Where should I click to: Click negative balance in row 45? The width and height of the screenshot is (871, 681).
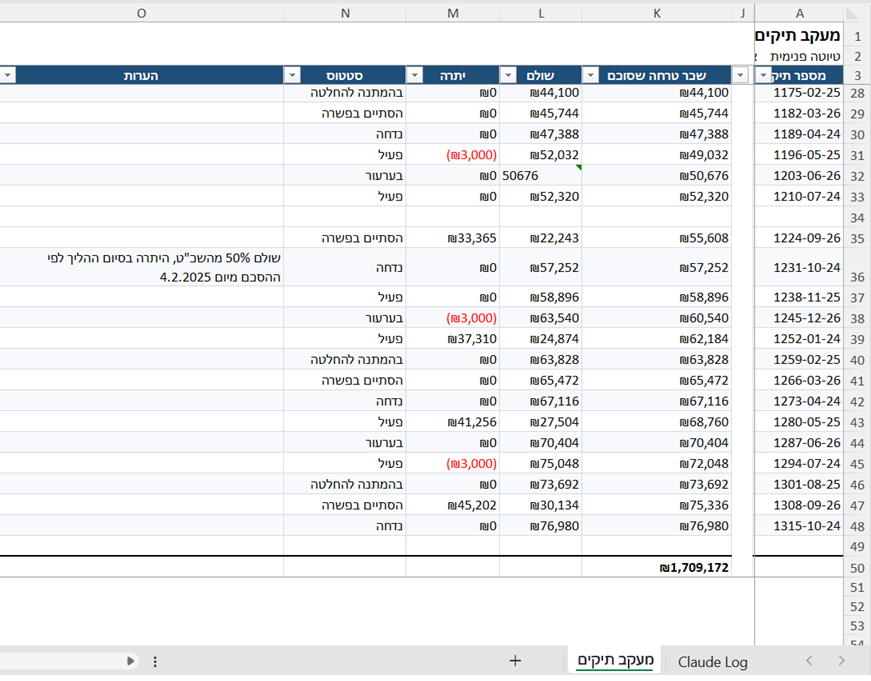click(x=453, y=464)
